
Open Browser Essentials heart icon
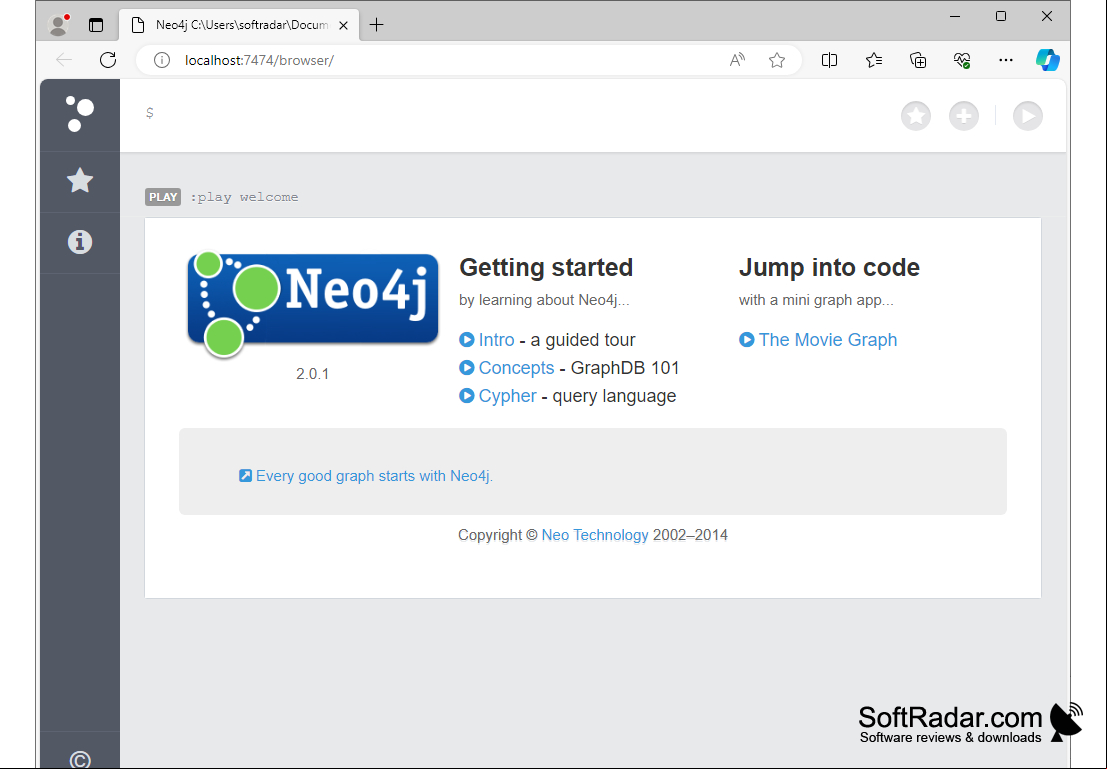tap(962, 60)
